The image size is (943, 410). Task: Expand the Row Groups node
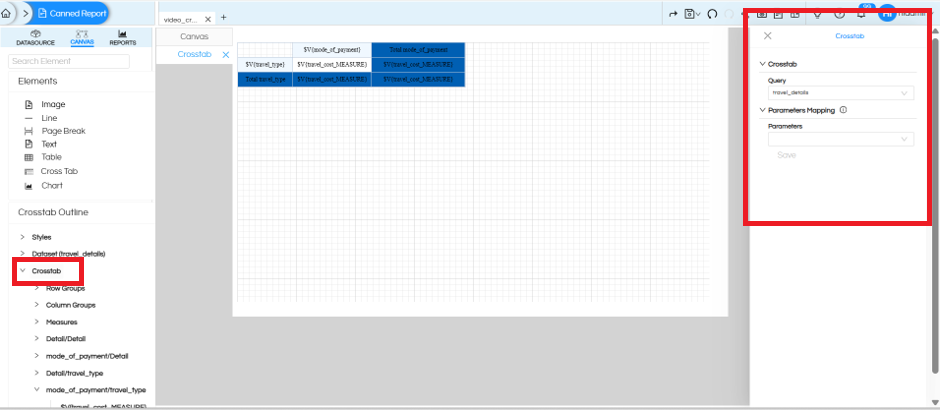37,288
